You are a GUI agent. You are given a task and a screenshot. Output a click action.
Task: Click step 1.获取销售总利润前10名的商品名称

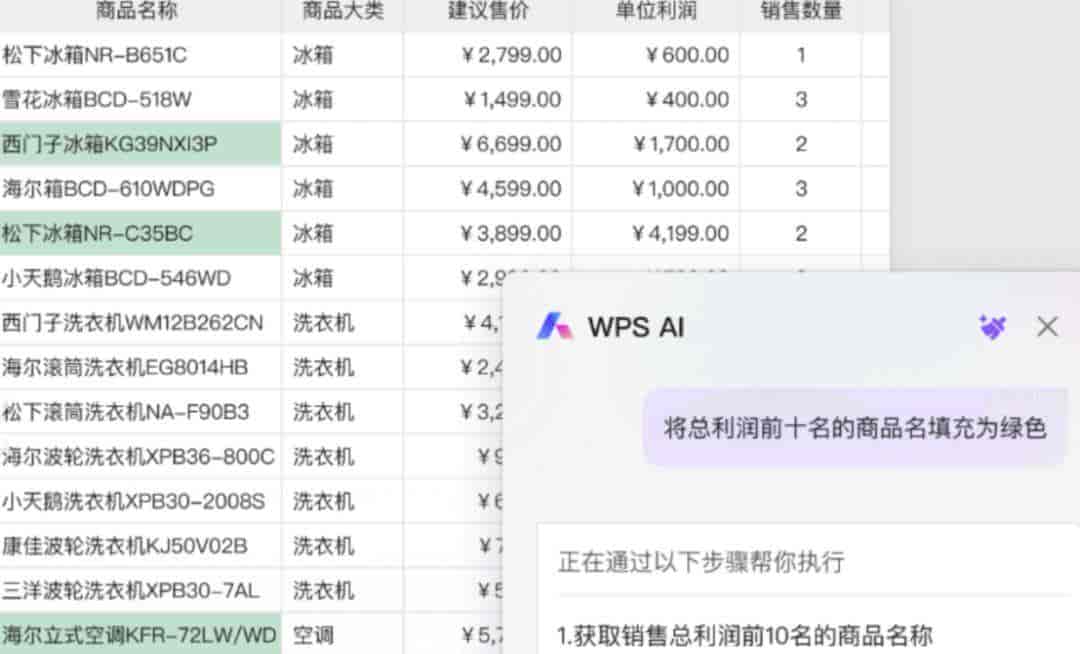click(x=745, y=635)
